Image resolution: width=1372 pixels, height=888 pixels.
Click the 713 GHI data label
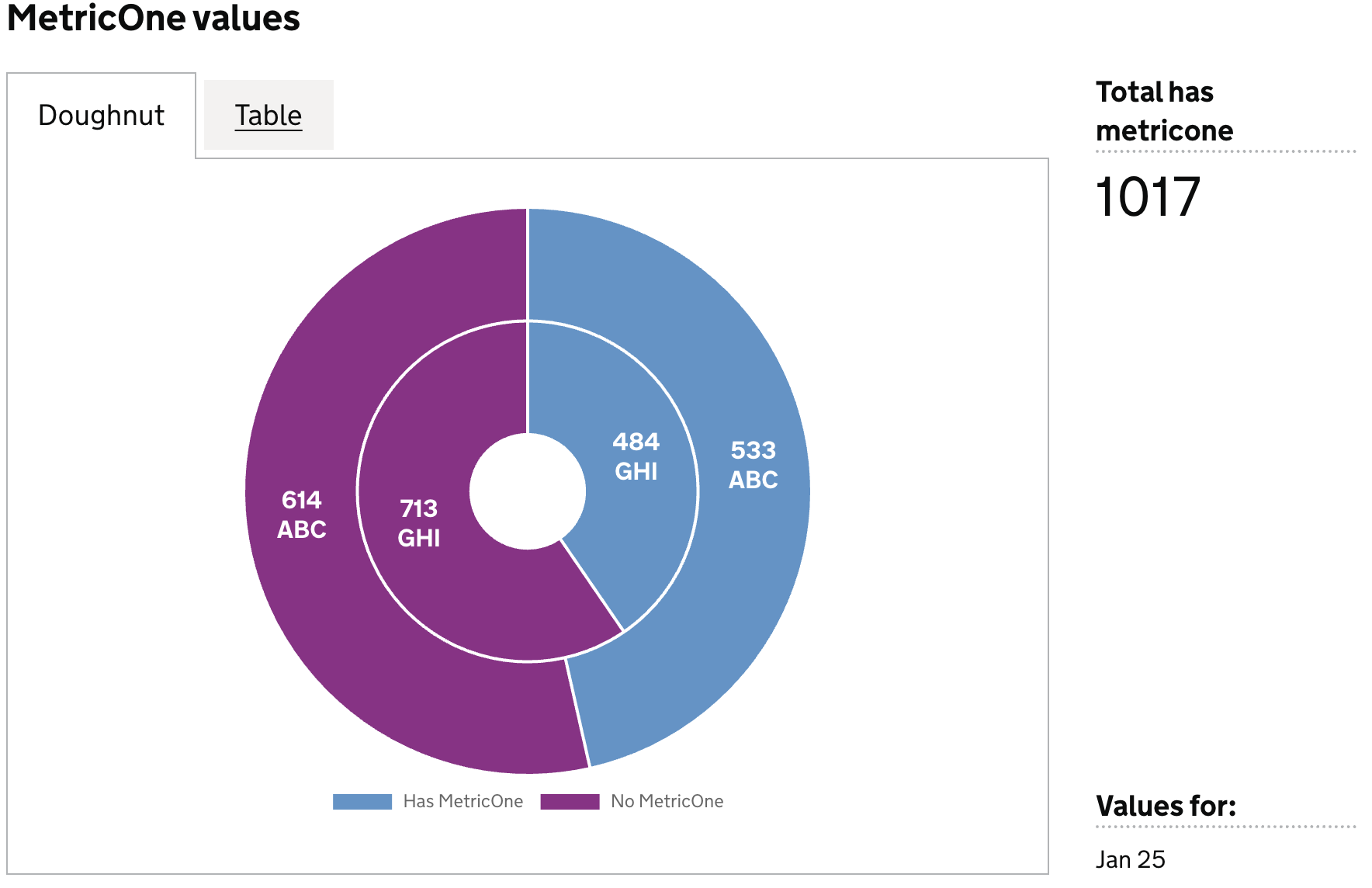[x=419, y=523]
